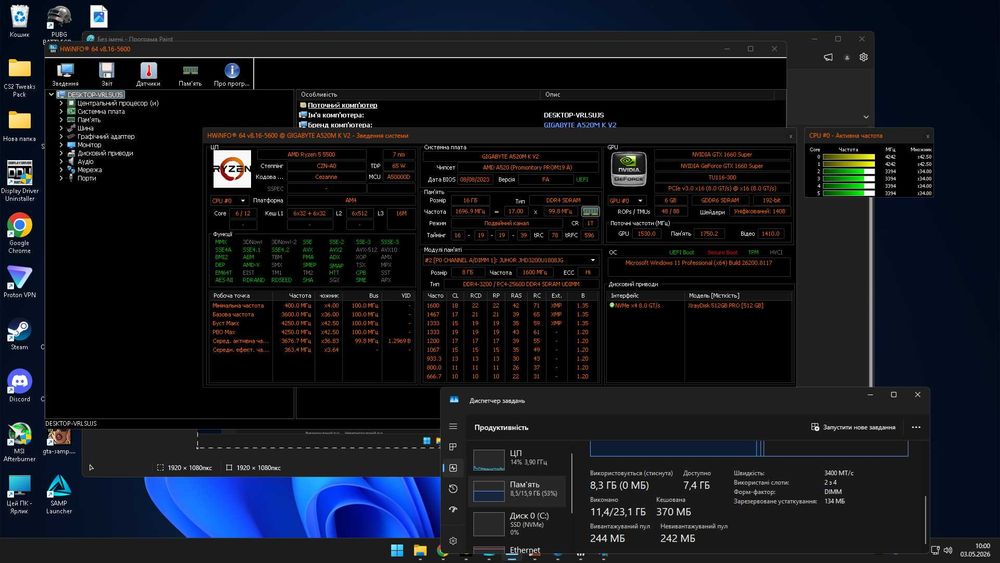Click the Paint megaphone feedback icon

pyautogui.click(x=828, y=57)
